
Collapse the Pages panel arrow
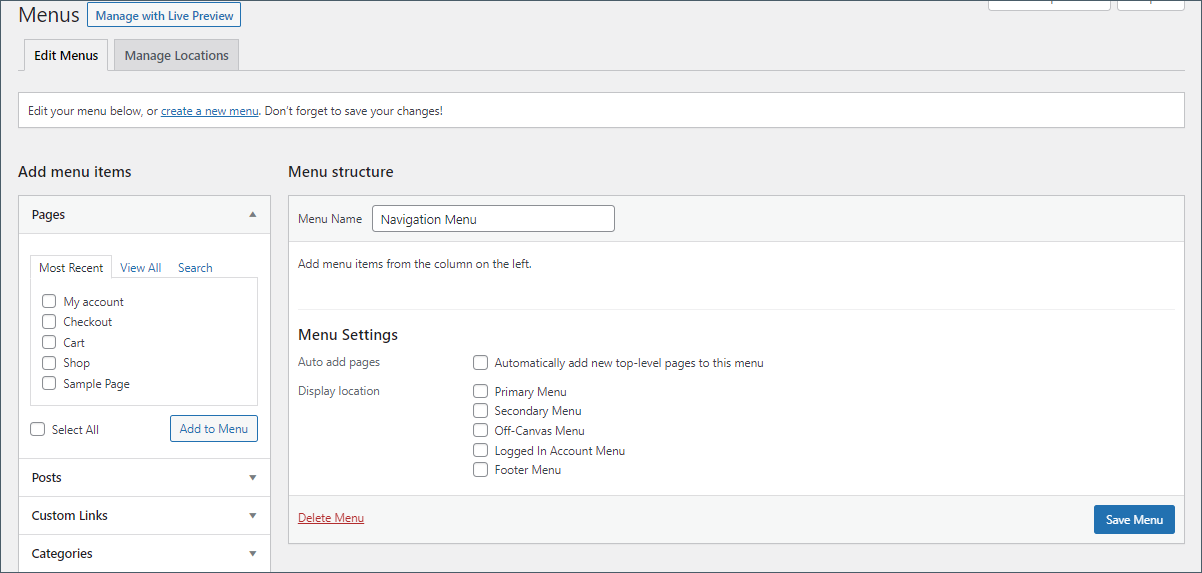click(253, 214)
